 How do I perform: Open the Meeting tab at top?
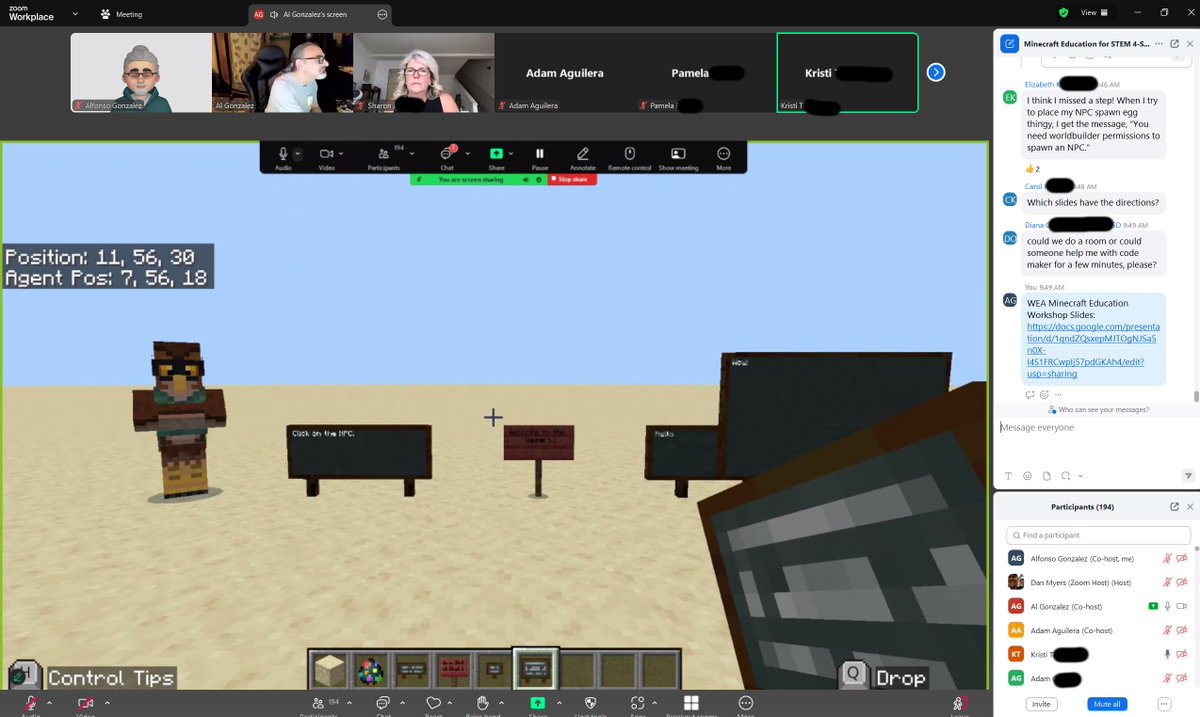click(x=121, y=14)
